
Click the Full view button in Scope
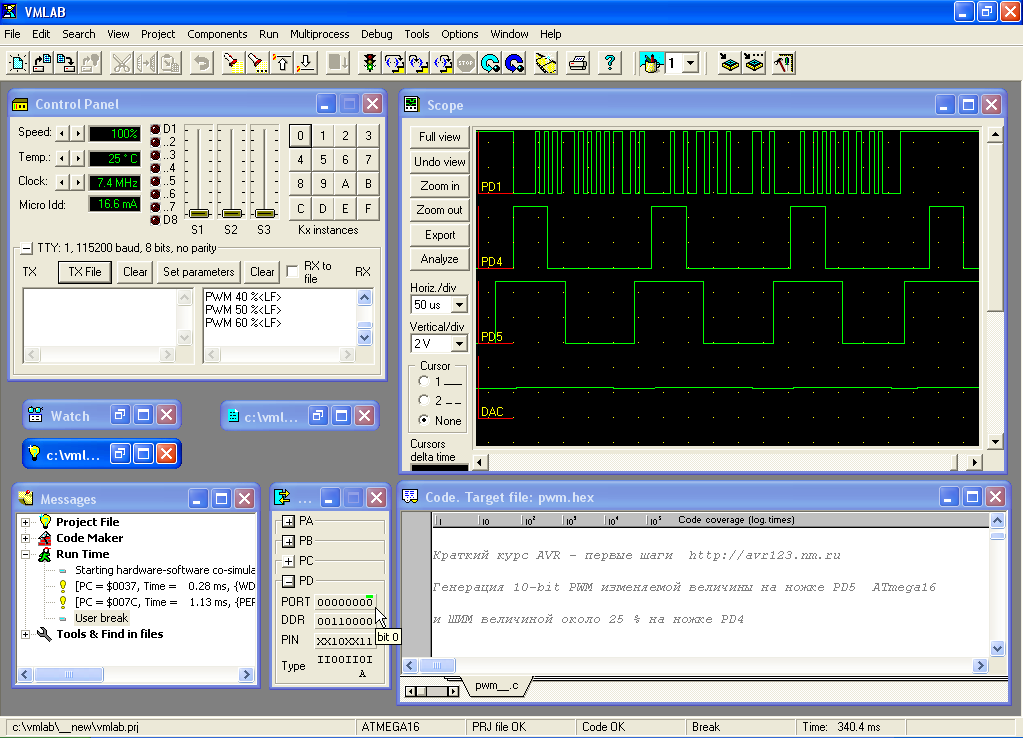(x=440, y=137)
